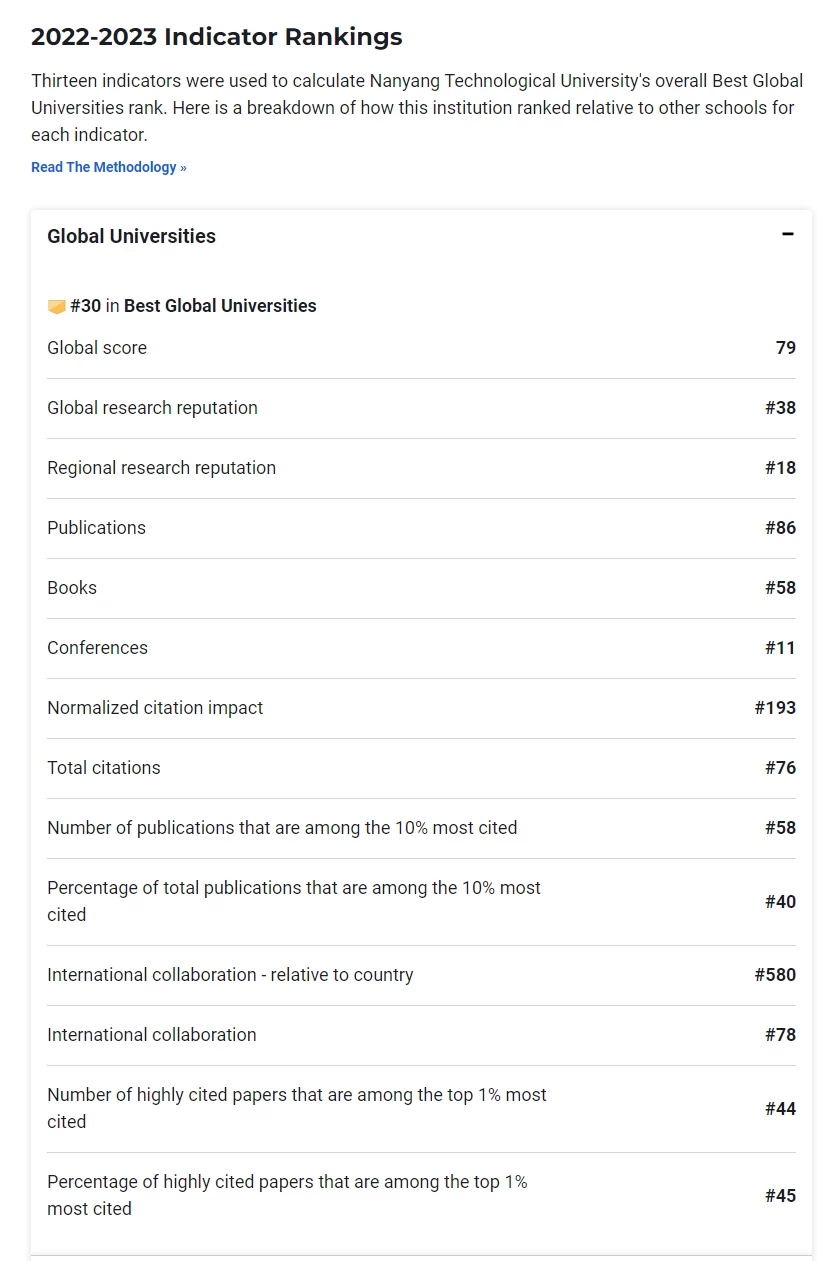
Task: Click the Publications indicator label
Action: [x=96, y=528]
